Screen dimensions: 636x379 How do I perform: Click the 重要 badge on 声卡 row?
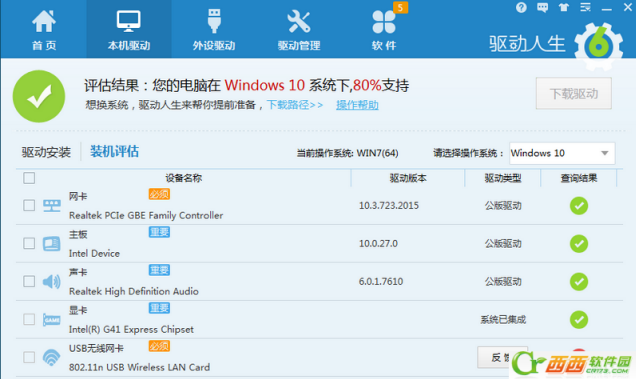coord(159,270)
